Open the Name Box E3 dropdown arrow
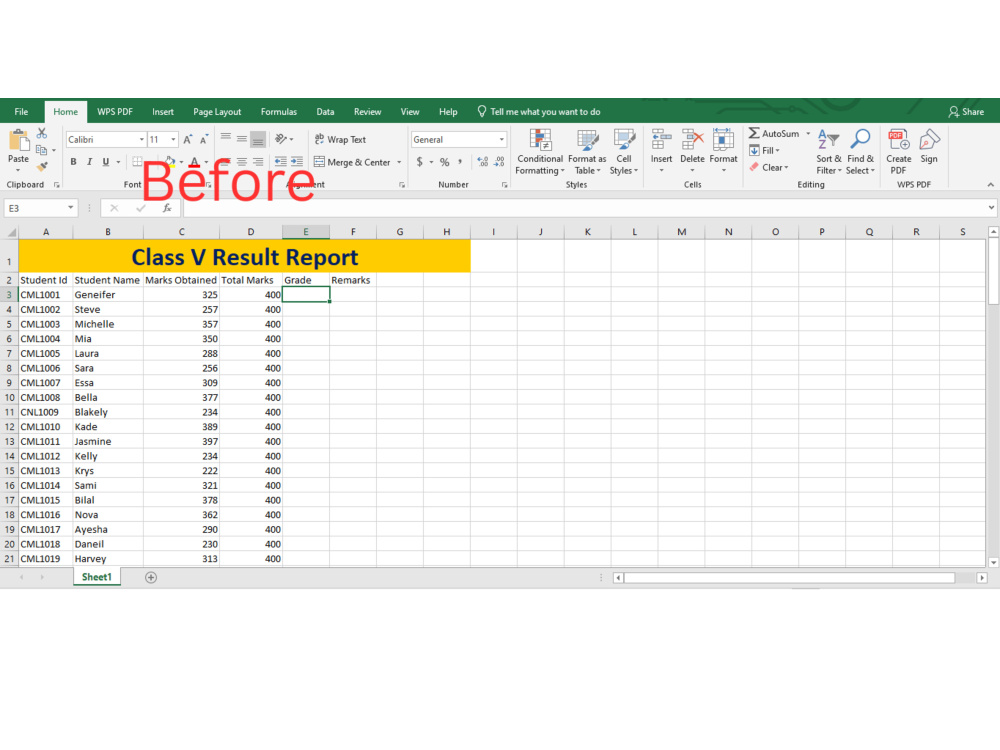1000x750 pixels. (x=70, y=208)
